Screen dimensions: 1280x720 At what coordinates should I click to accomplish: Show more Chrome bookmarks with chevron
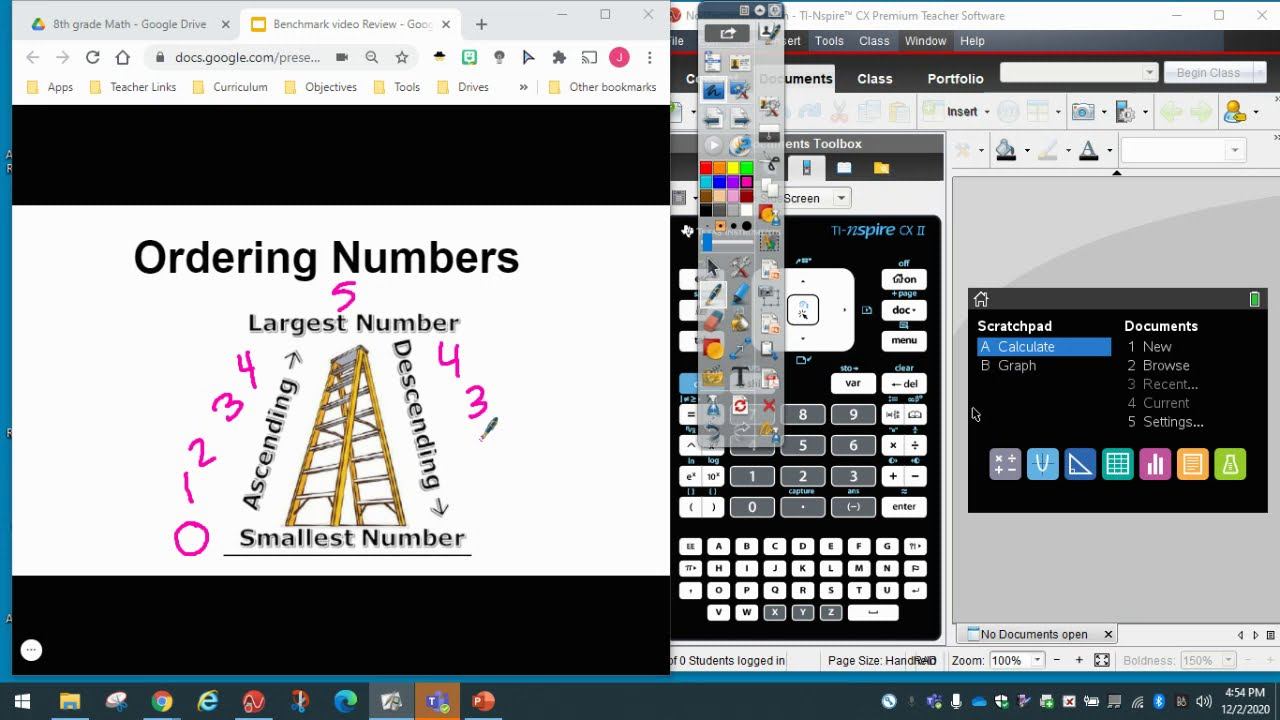pyautogui.click(x=523, y=87)
